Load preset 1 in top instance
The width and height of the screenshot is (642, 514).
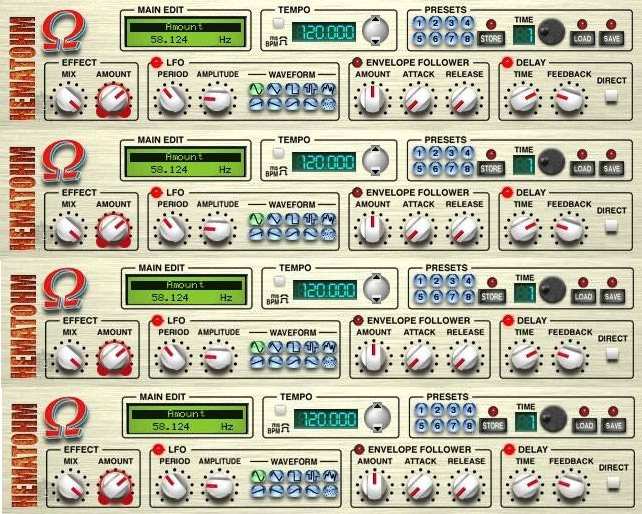tap(418, 23)
